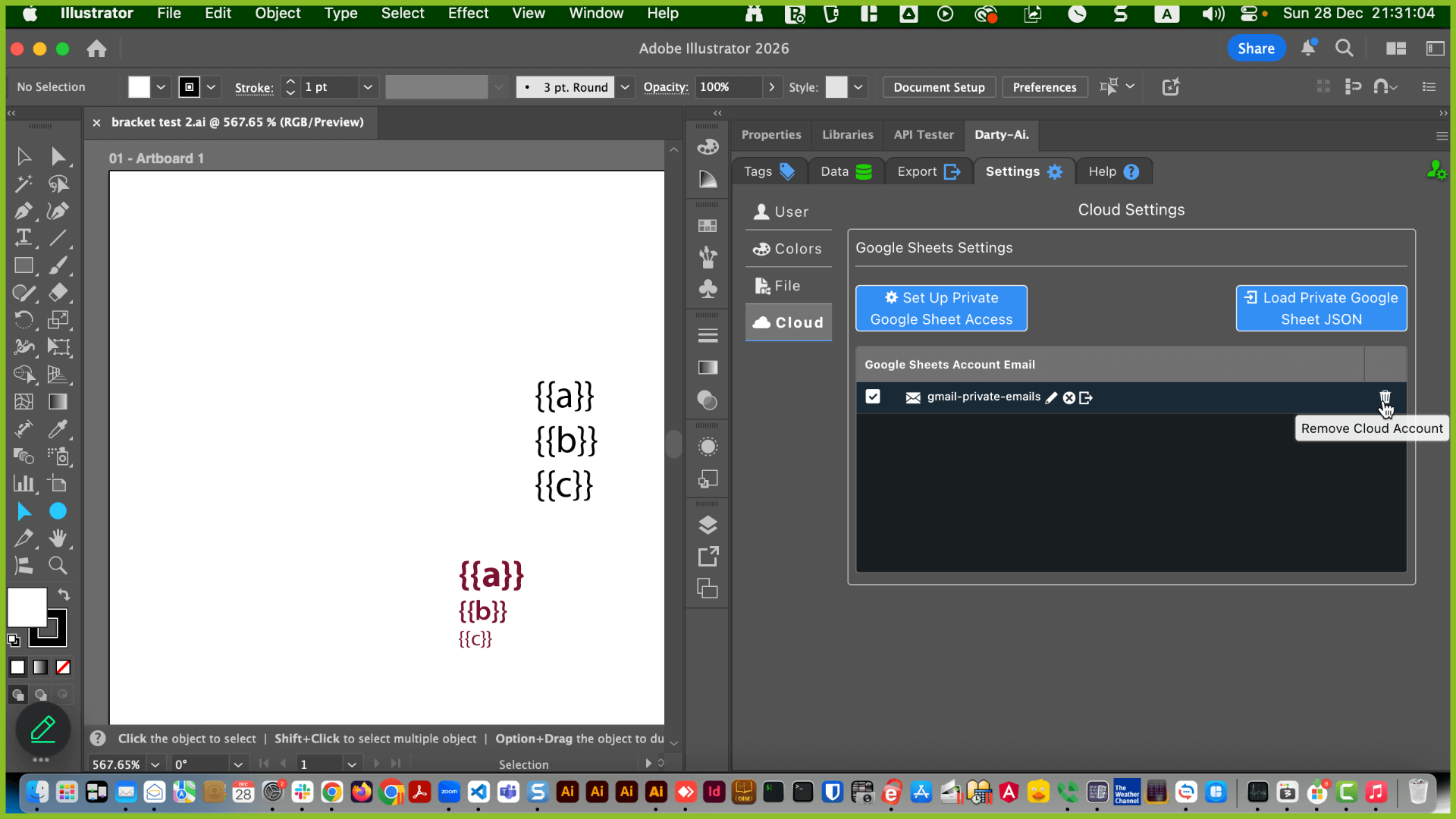Screen dimensions: 1456x819
Task: Set color mode to None
Action: pos(64,667)
